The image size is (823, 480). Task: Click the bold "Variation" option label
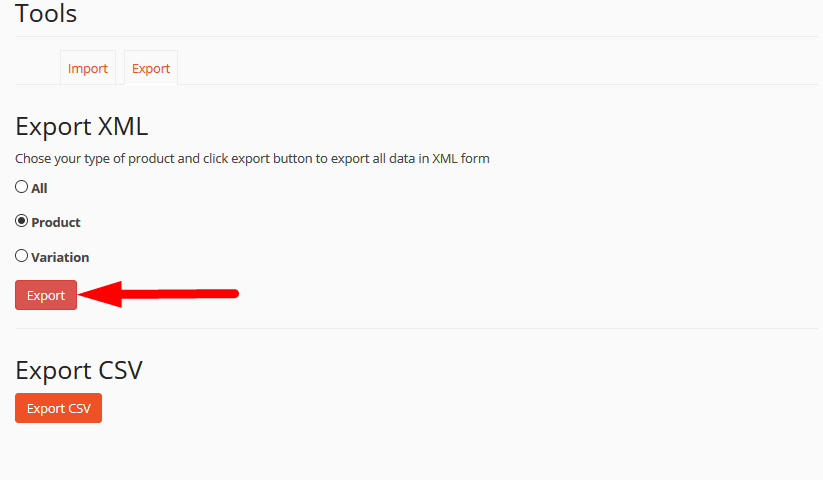click(60, 257)
